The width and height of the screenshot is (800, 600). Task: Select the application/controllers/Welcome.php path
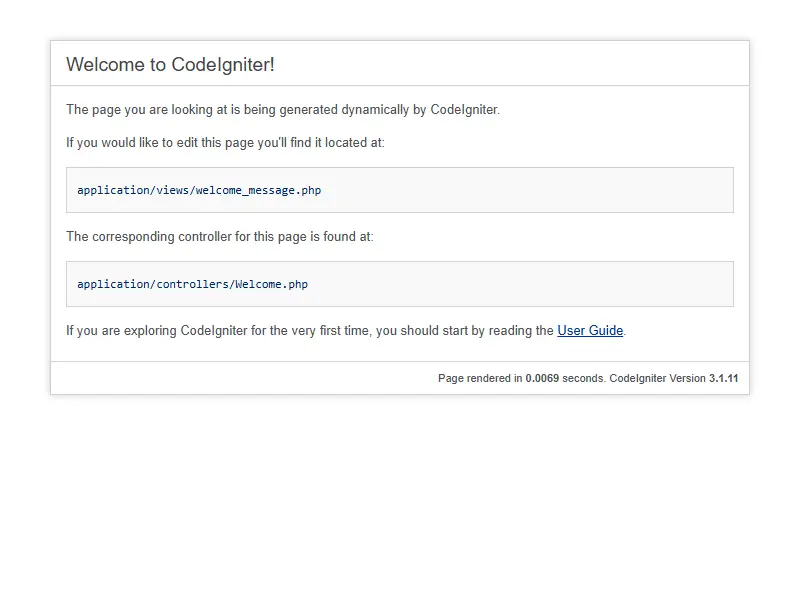coord(192,284)
